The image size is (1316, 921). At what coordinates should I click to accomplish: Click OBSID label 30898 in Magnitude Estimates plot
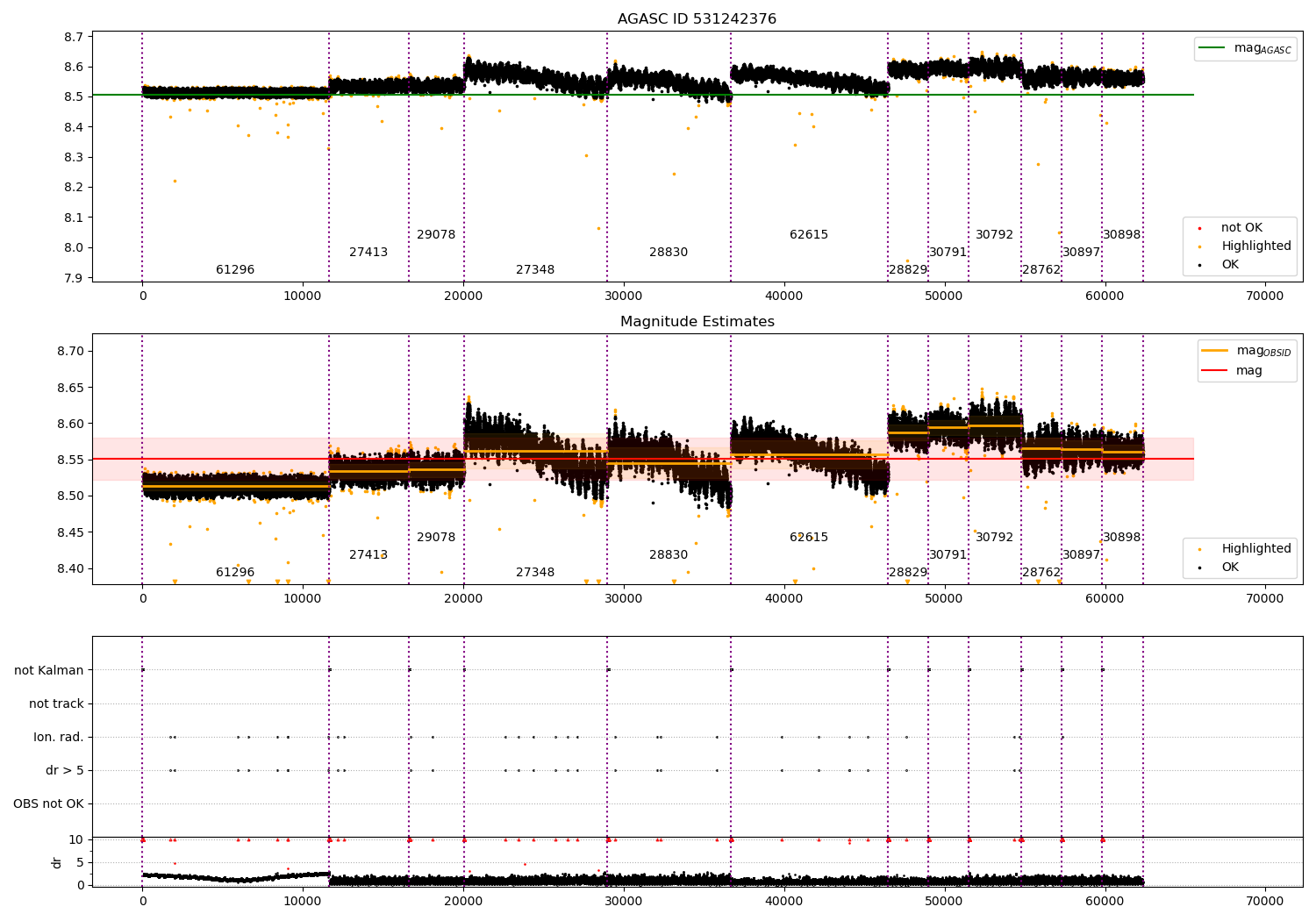(x=1122, y=537)
